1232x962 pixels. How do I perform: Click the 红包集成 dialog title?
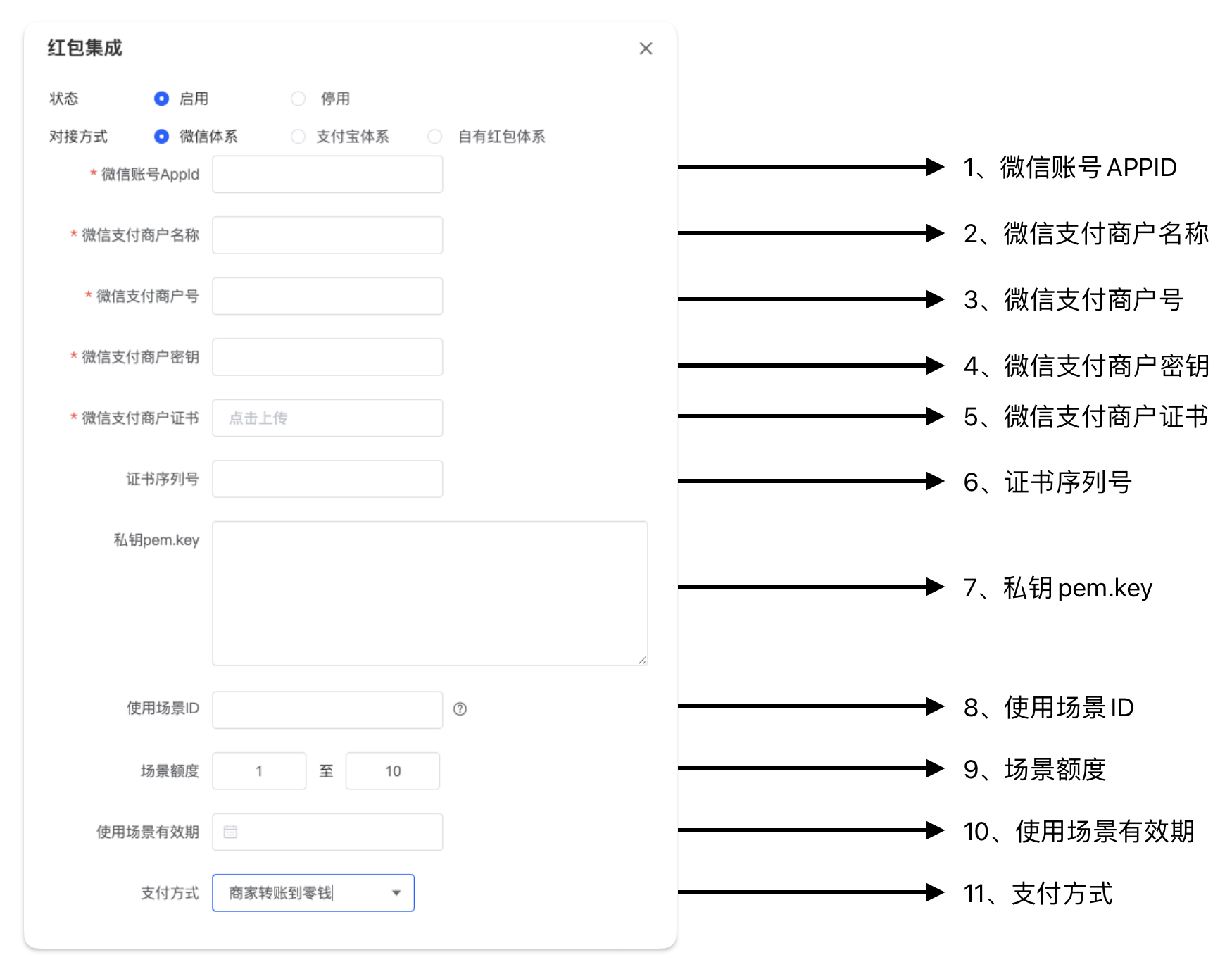pos(84,48)
